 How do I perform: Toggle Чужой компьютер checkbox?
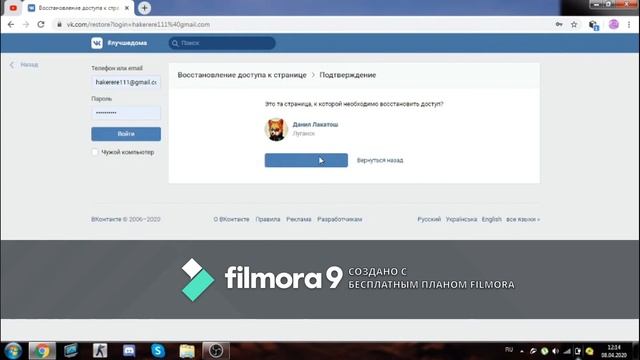tap(95, 152)
